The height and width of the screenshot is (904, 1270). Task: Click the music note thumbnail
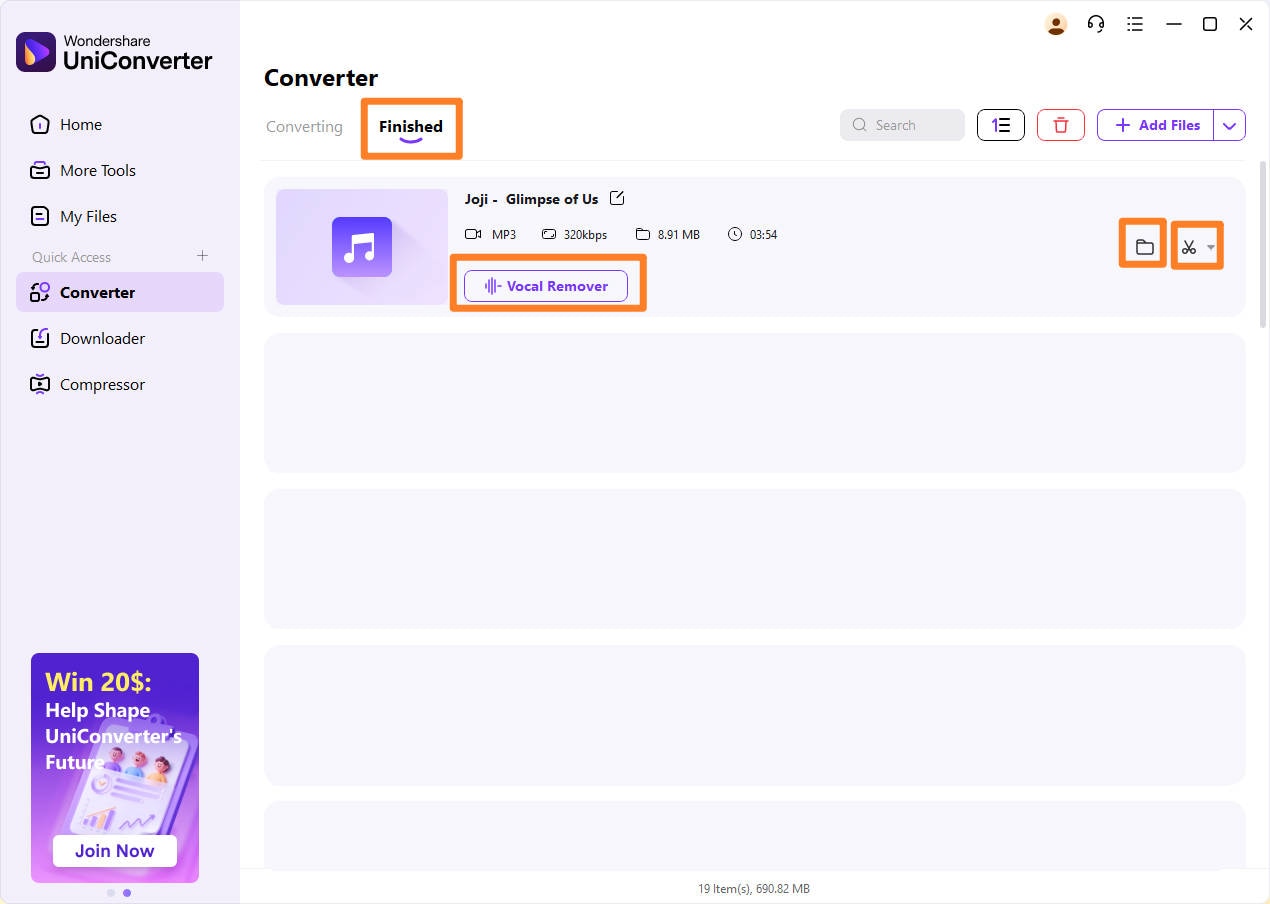point(362,247)
